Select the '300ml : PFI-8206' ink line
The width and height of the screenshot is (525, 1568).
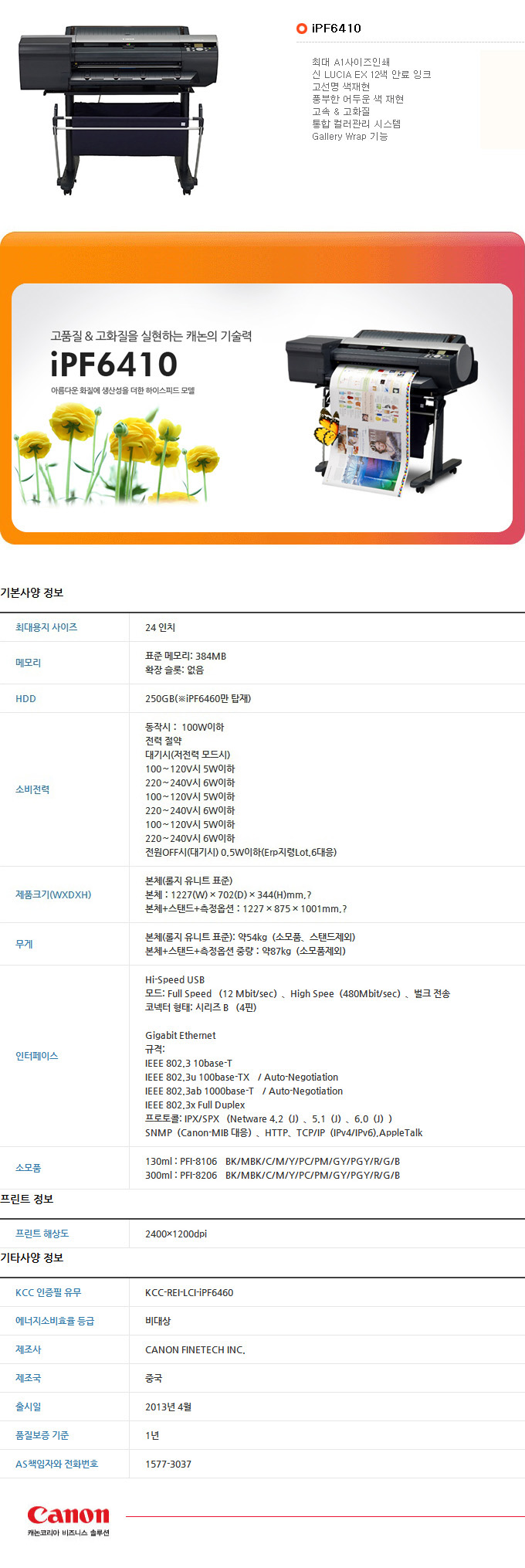coord(273,1175)
